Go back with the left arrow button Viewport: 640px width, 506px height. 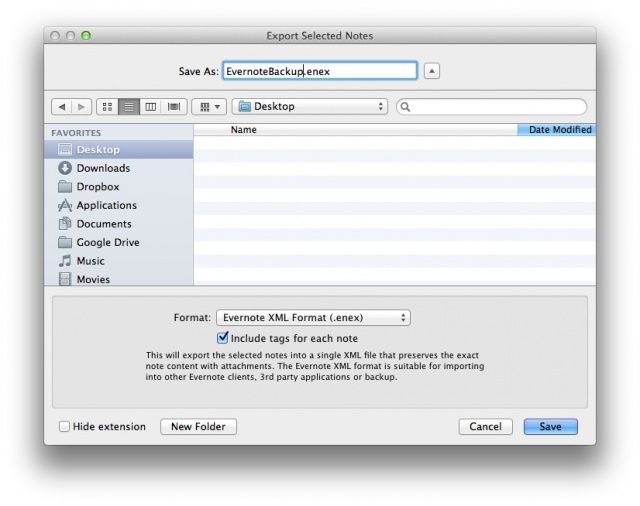[62, 107]
